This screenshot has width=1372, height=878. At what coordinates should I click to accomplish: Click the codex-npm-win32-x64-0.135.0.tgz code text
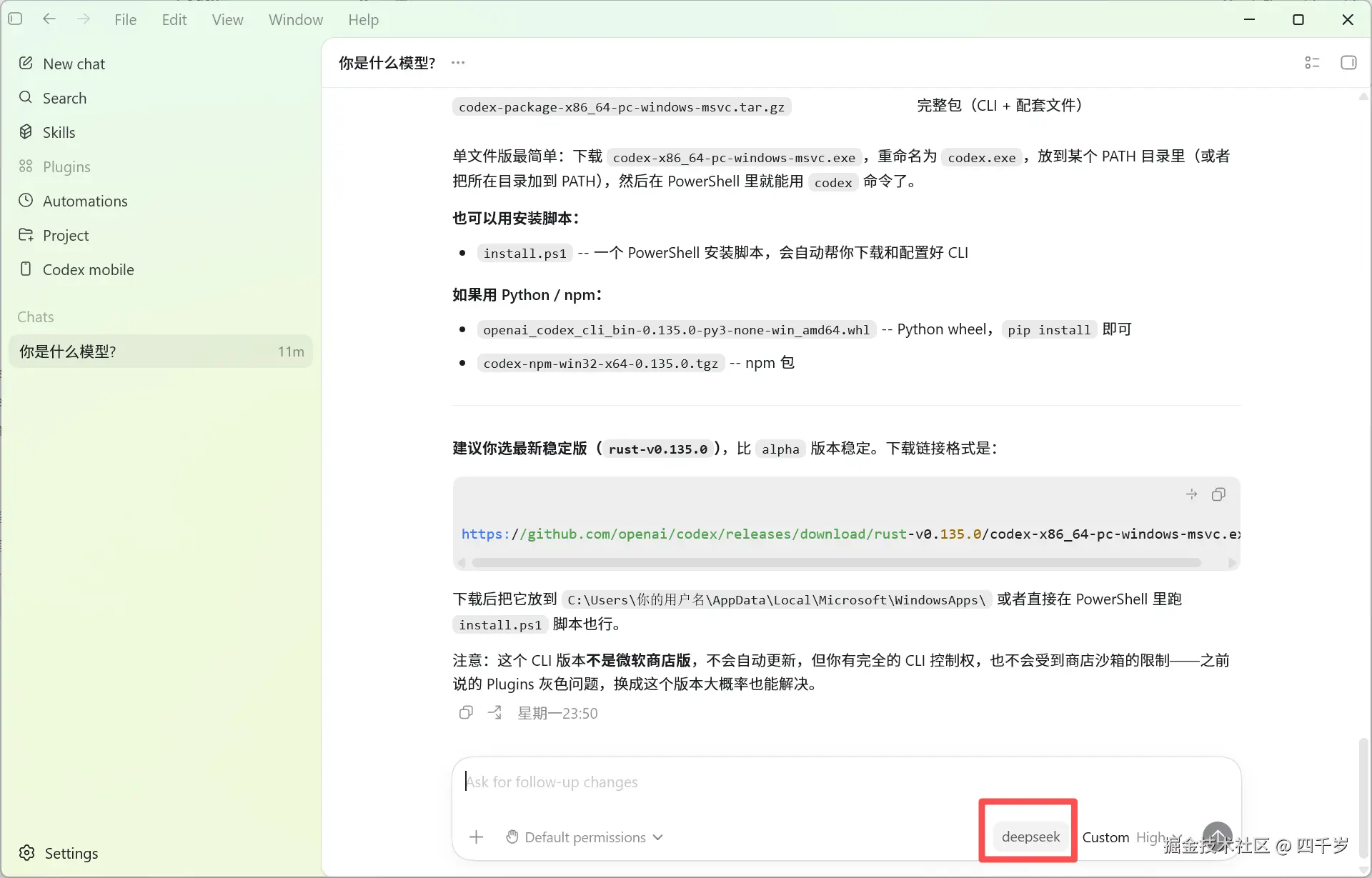point(600,364)
